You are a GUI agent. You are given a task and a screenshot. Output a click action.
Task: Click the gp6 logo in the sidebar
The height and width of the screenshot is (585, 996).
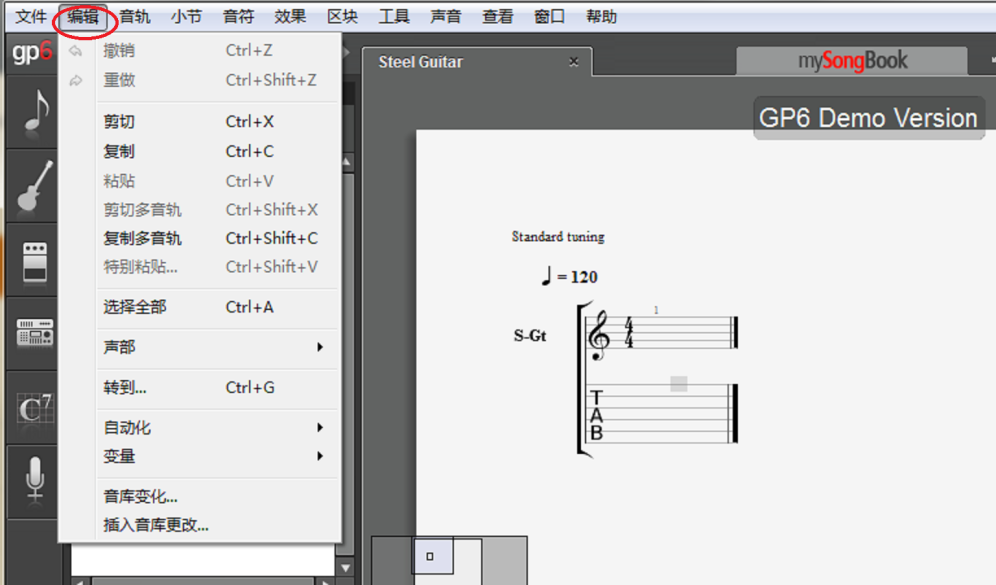tap(30, 53)
